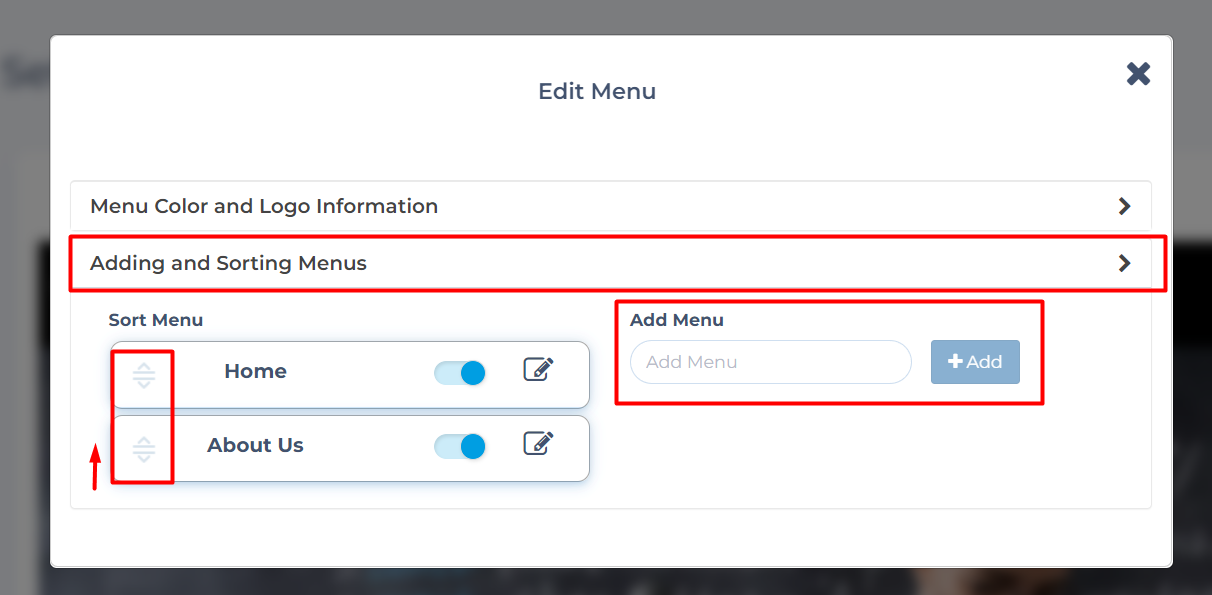Turn off the About Us toggle
This screenshot has height=595, width=1212.
pyautogui.click(x=460, y=446)
